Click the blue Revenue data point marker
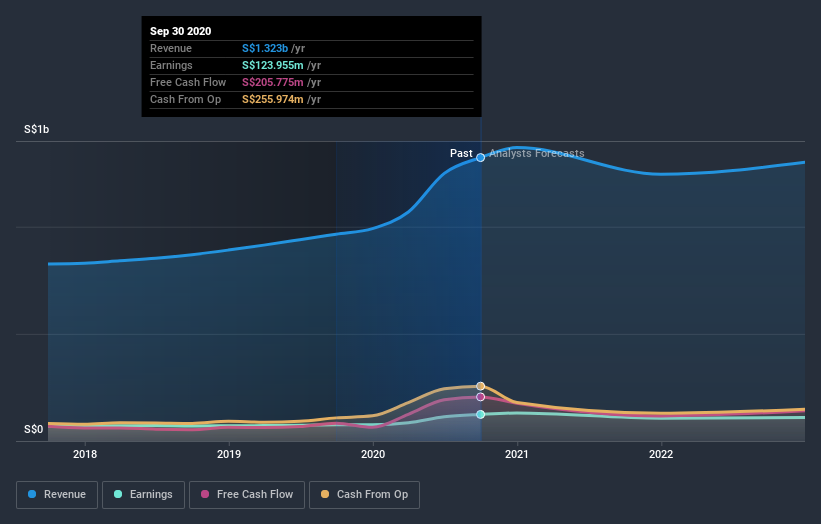Image resolution: width=821 pixels, height=524 pixels. [480, 158]
